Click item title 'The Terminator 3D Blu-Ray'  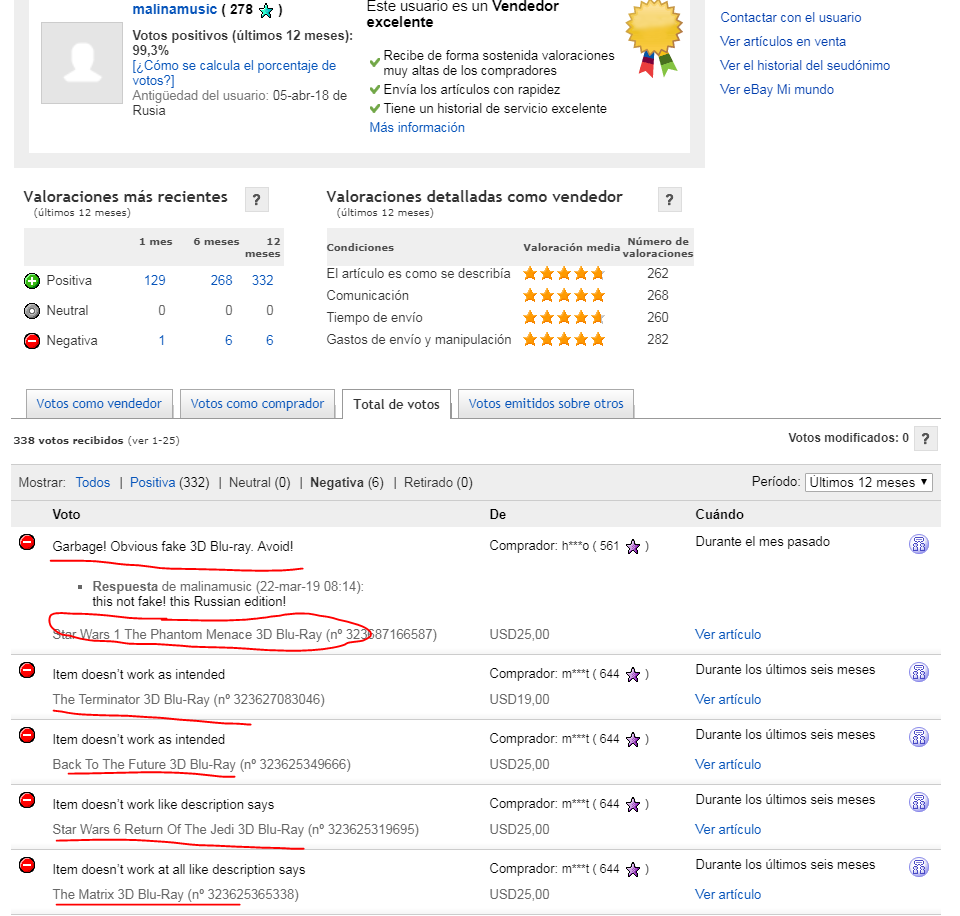tap(131, 699)
